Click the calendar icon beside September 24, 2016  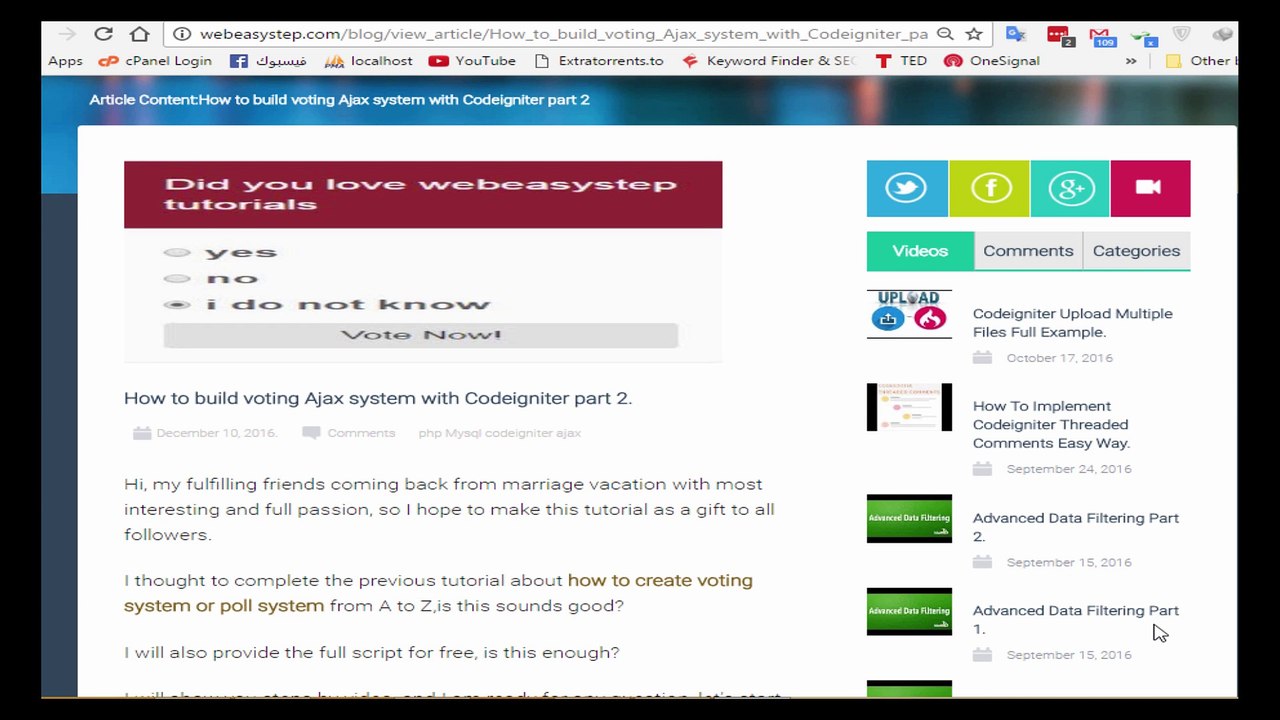pos(982,469)
